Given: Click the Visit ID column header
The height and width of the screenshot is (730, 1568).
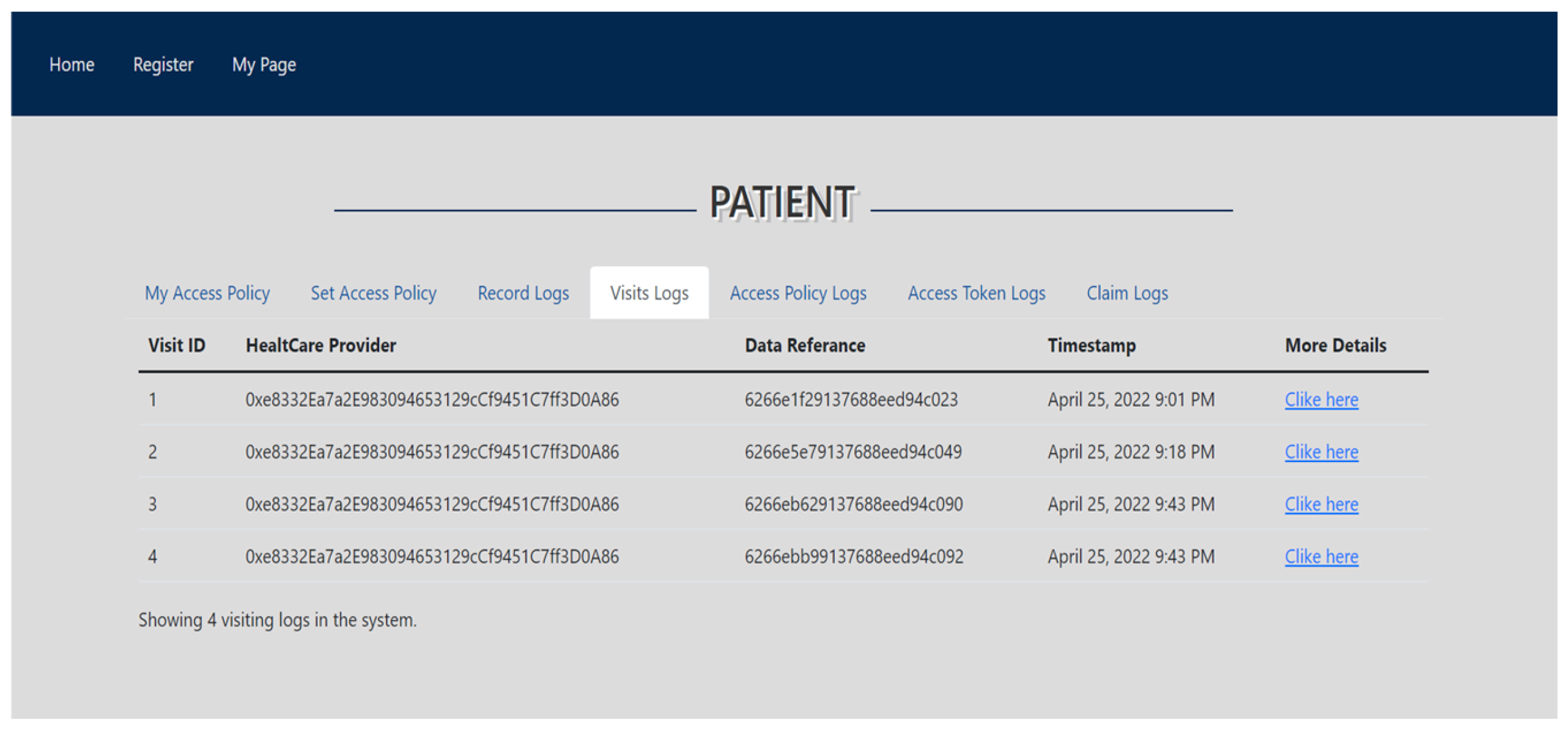Looking at the screenshot, I should 176,346.
